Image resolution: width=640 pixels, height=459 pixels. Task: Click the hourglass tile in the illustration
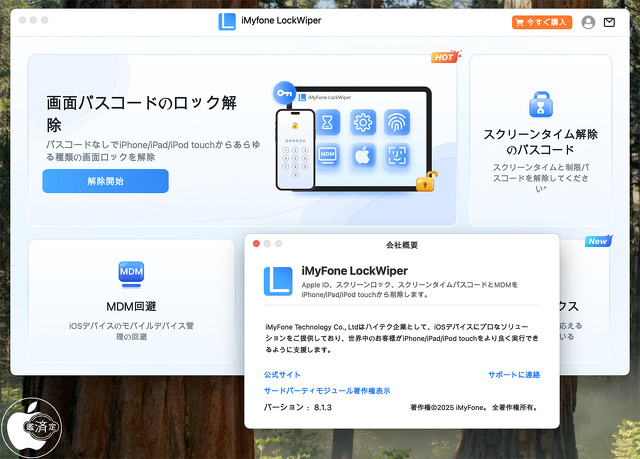click(327, 122)
